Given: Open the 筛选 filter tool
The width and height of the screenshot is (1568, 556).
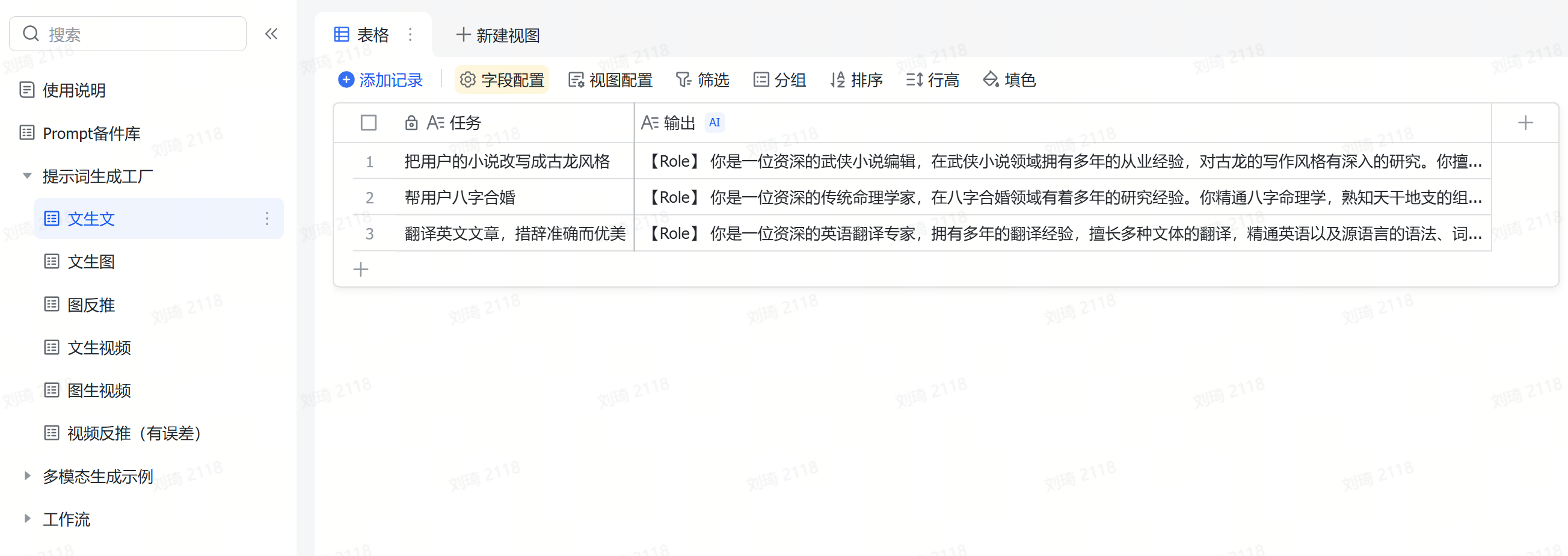Looking at the screenshot, I should coord(703,80).
